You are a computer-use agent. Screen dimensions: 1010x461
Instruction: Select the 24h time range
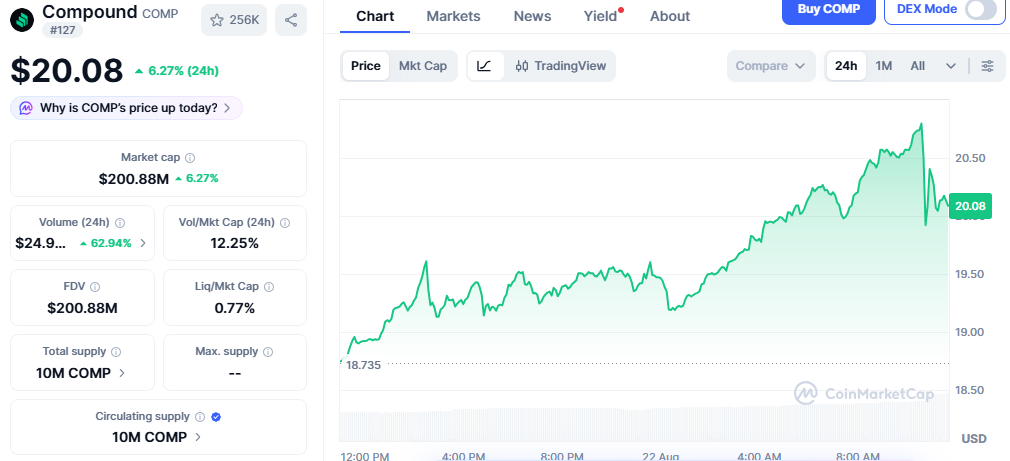click(x=846, y=66)
